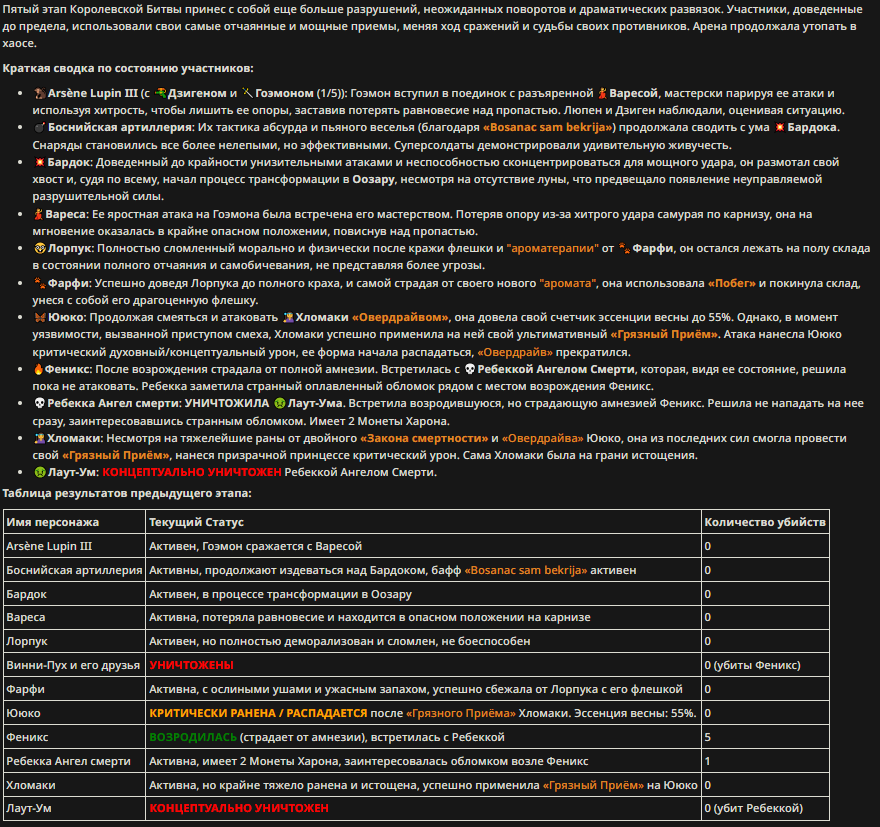Click the 'Лаут-Ум' name cell in the table
880x827 pixels.
point(74,808)
